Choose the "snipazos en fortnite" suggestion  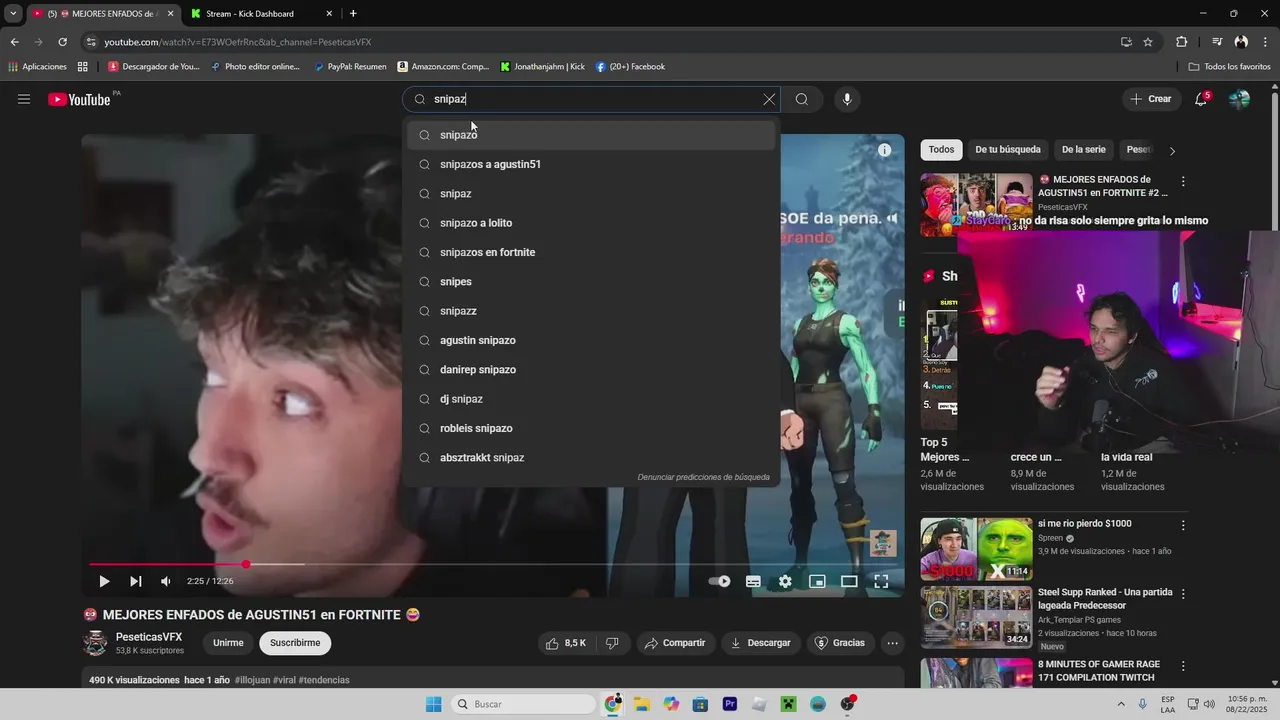pos(591,252)
